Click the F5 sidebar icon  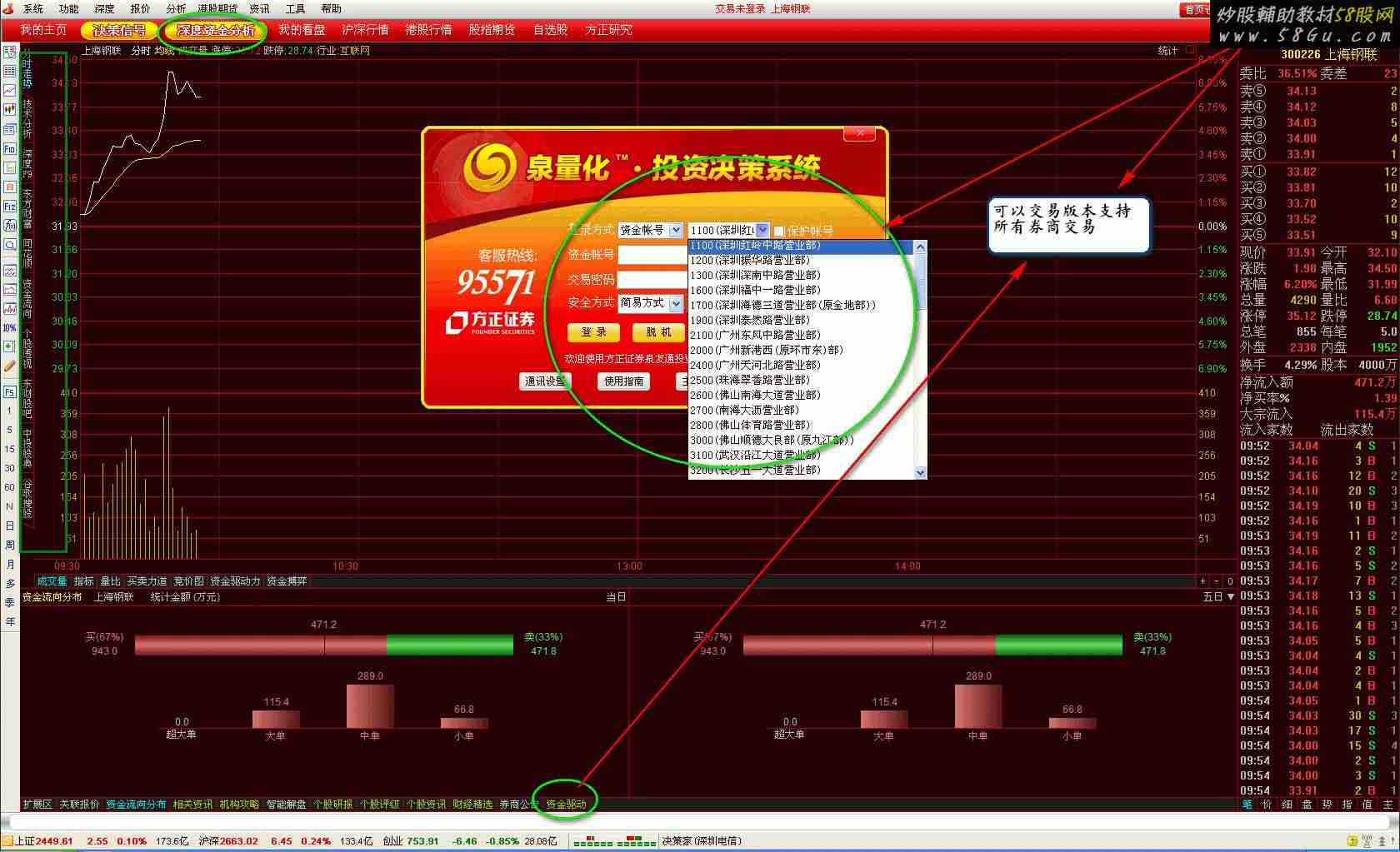(x=9, y=391)
